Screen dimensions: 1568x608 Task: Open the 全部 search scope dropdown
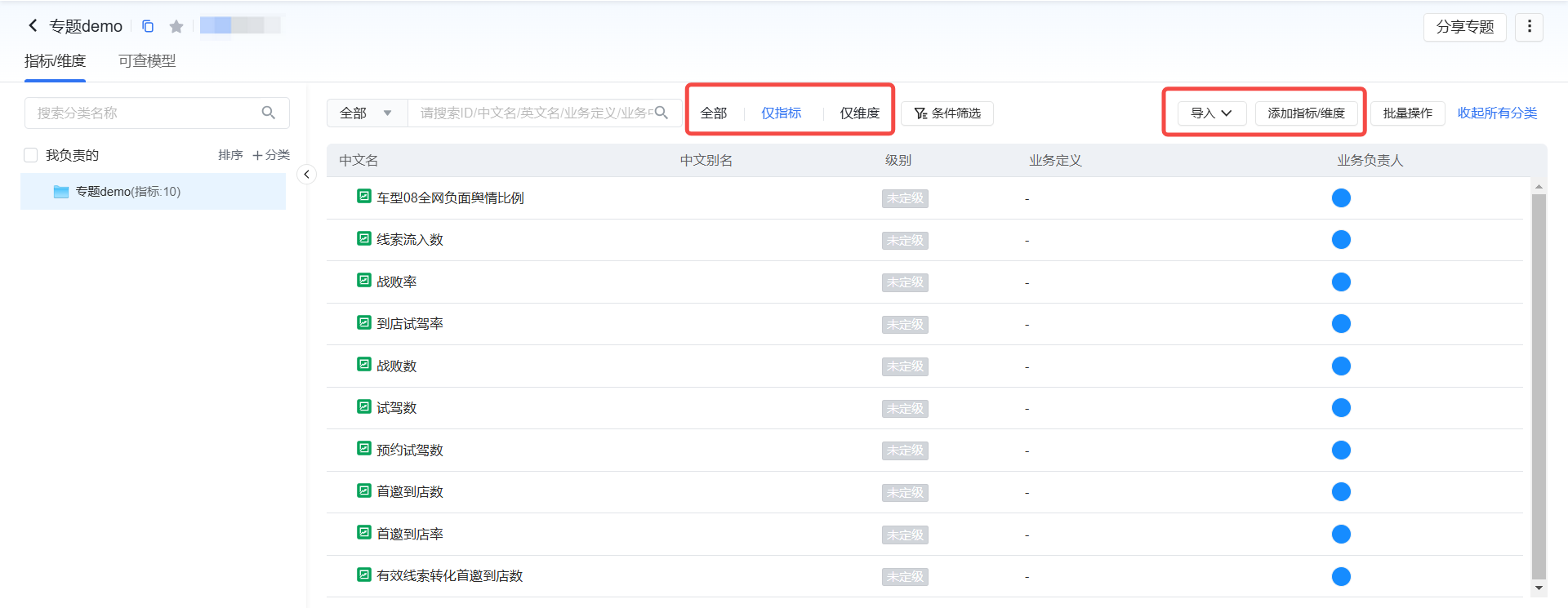tap(367, 113)
